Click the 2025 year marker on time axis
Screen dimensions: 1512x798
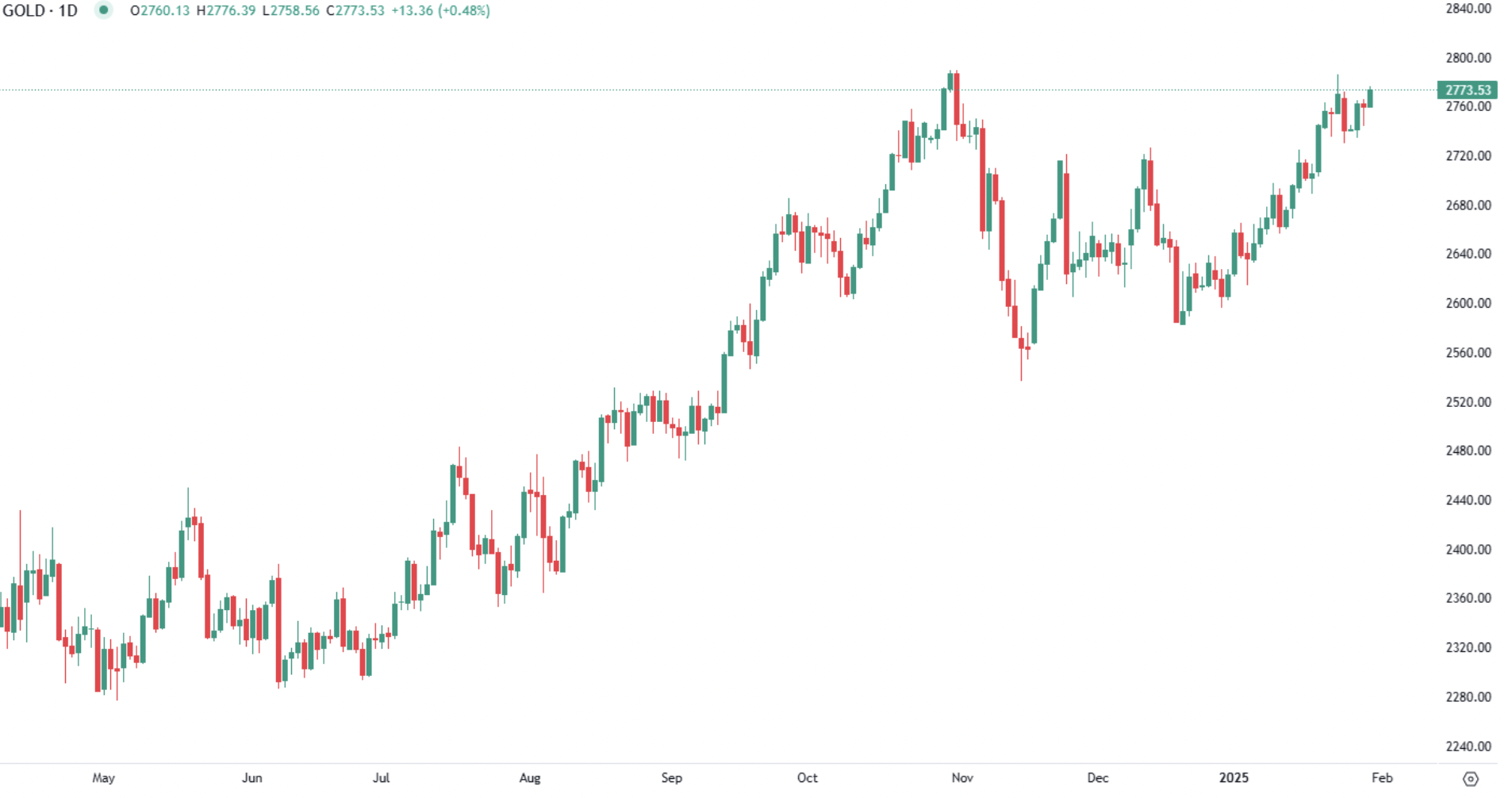click(1234, 777)
